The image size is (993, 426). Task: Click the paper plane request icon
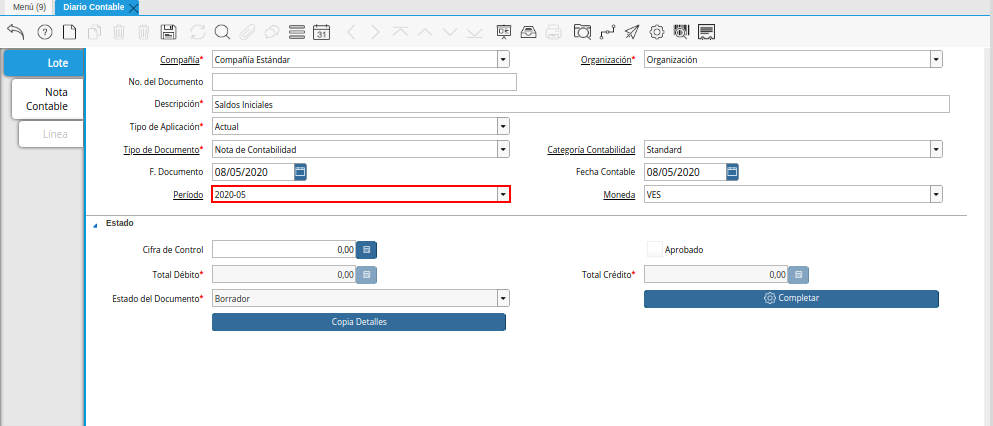coord(632,32)
